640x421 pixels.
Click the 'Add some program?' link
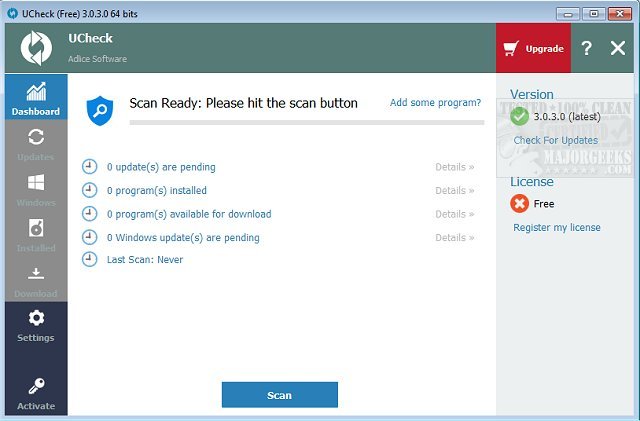pyautogui.click(x=435, y=103)
